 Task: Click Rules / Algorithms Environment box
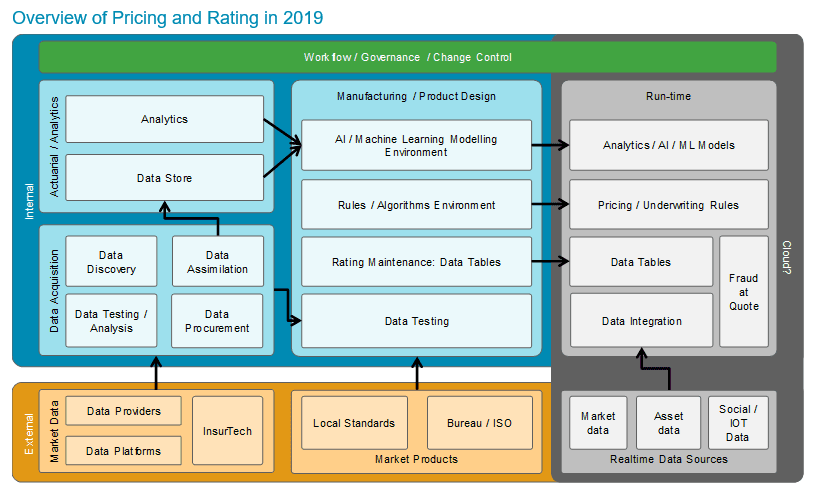pos(416,205)
